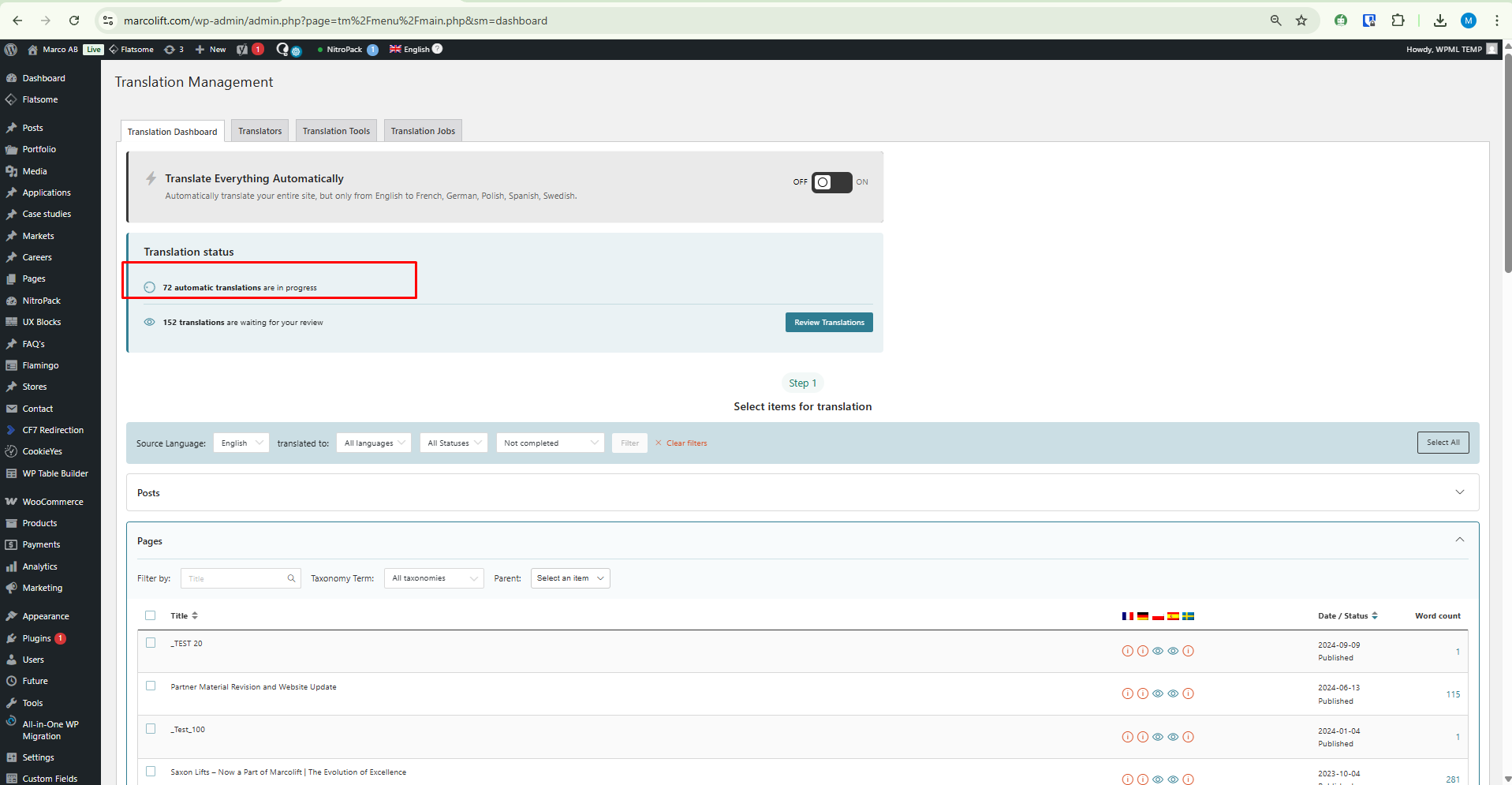Viewport: 1512px width, 785px height.
Task: Sort by Date / Status using sort arrows
Action: [x=1375, y=615]
